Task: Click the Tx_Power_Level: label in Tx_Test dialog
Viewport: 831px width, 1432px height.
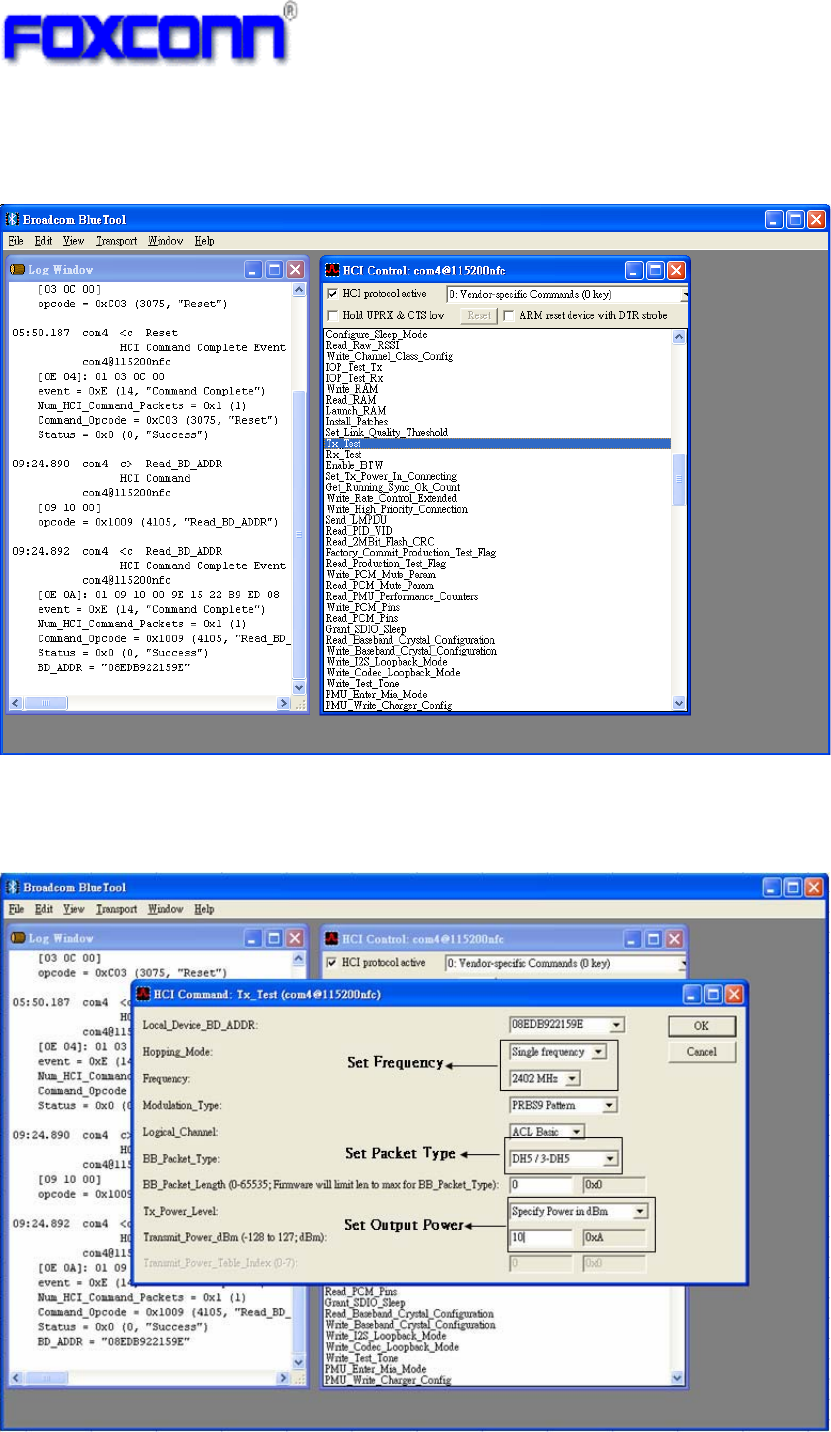Action: pos(184,1211)
